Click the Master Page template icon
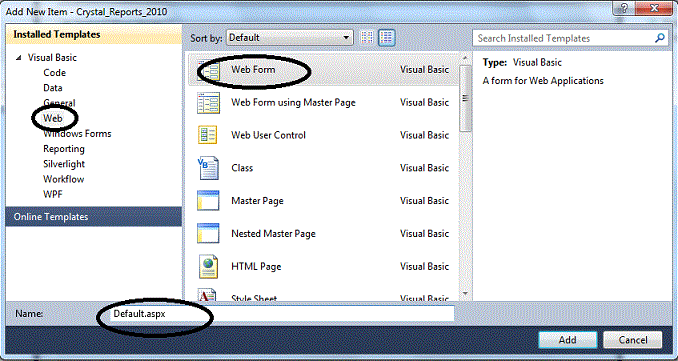 pos(208,201)
